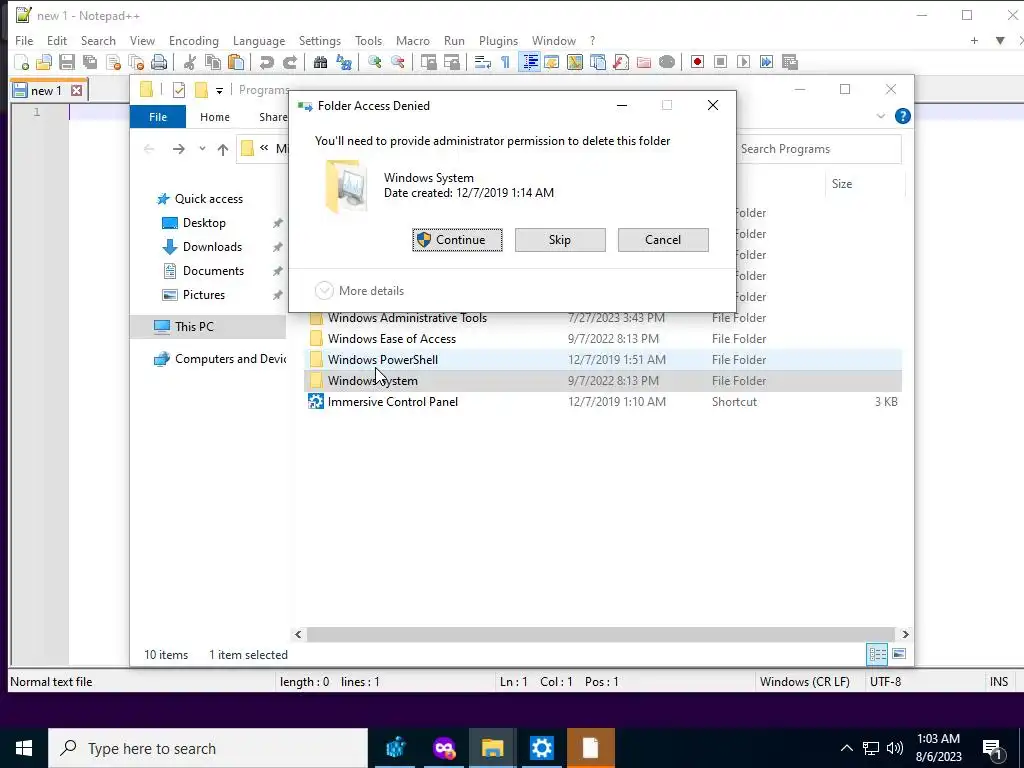Click the Find binoculars icon in Notepad++

tap(320, 62)
